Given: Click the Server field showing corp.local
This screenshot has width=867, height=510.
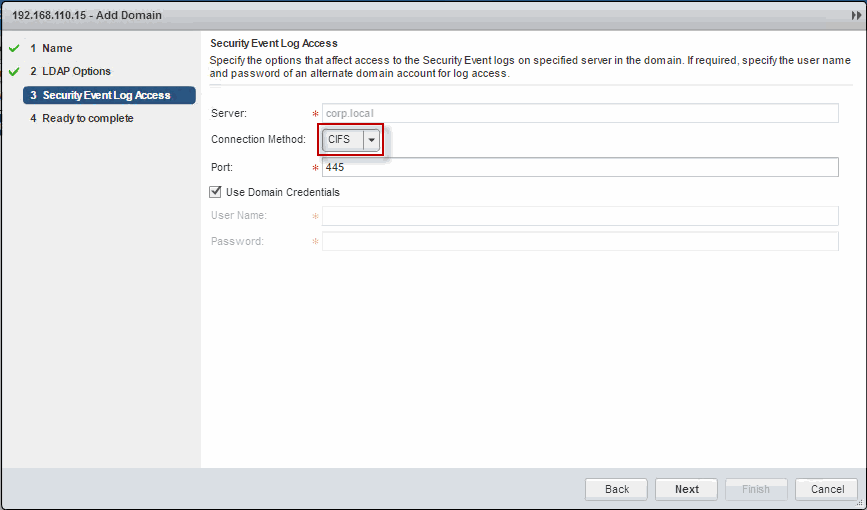Looking at the screenshot, I should tap(579, 113).
